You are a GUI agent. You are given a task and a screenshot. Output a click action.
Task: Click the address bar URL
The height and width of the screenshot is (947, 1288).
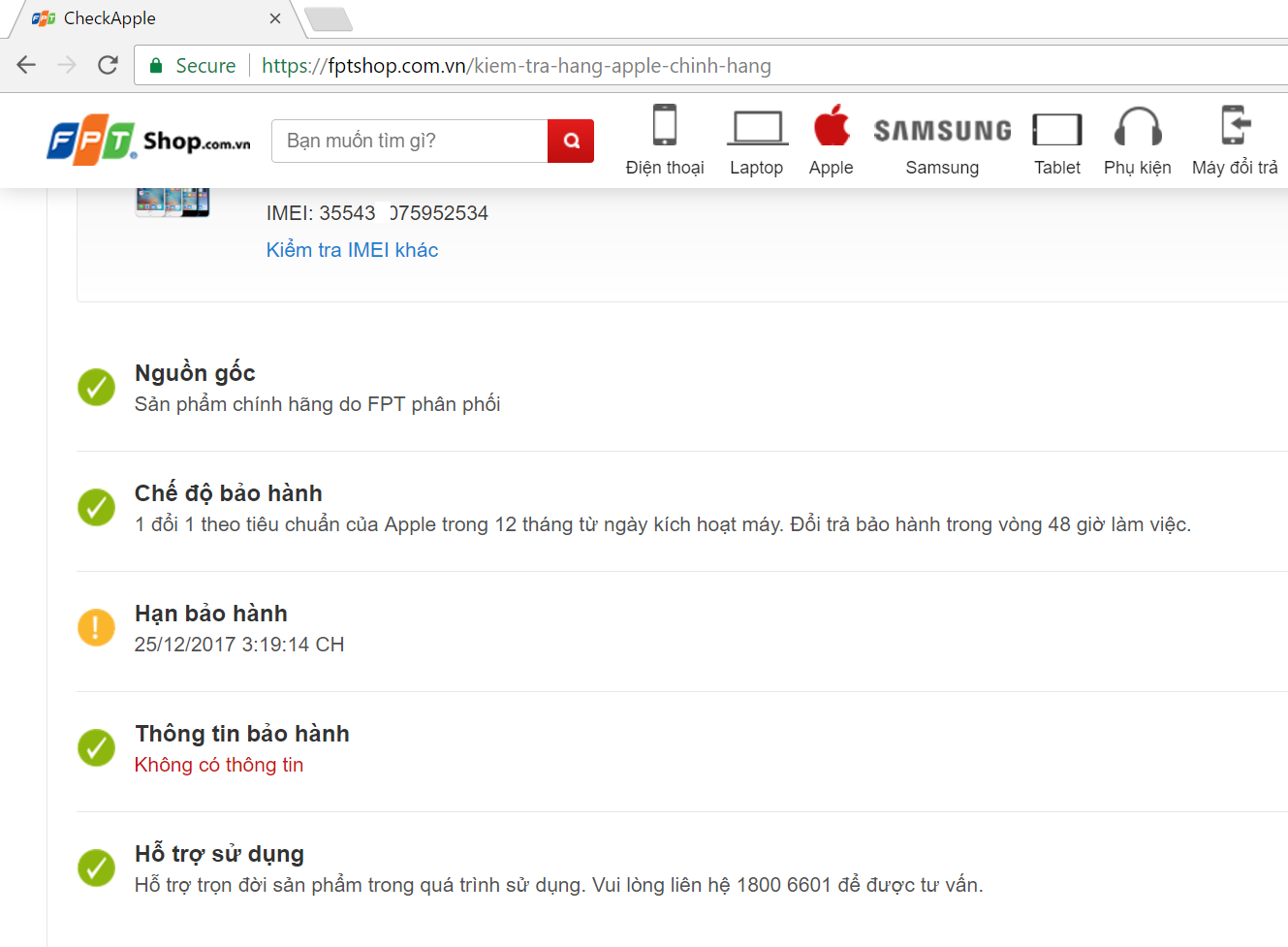click(517, 65)
